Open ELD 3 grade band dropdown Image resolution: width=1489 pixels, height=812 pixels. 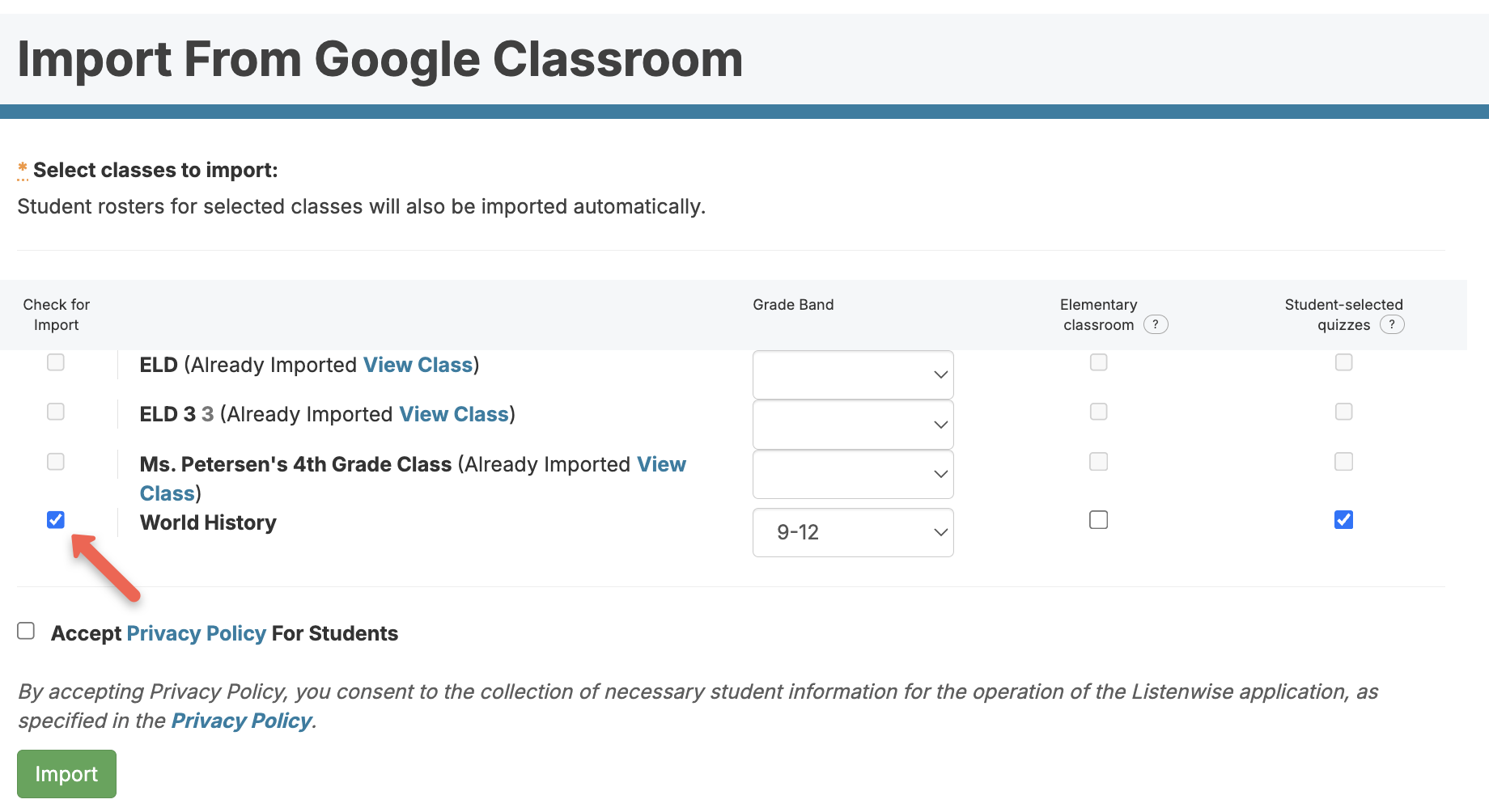[x=853, y=425]
